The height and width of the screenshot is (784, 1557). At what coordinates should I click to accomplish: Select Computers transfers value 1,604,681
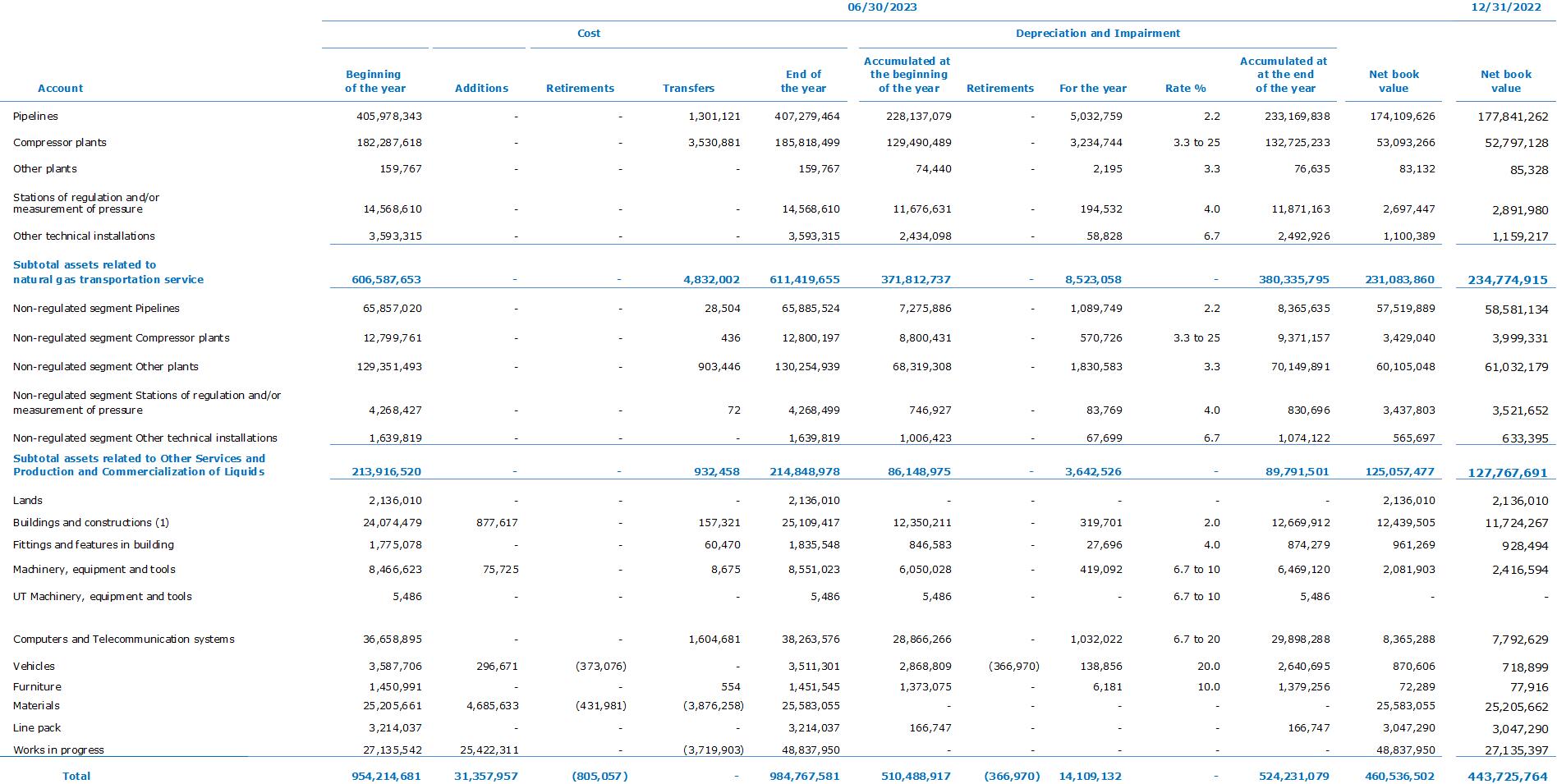(714, 640)
